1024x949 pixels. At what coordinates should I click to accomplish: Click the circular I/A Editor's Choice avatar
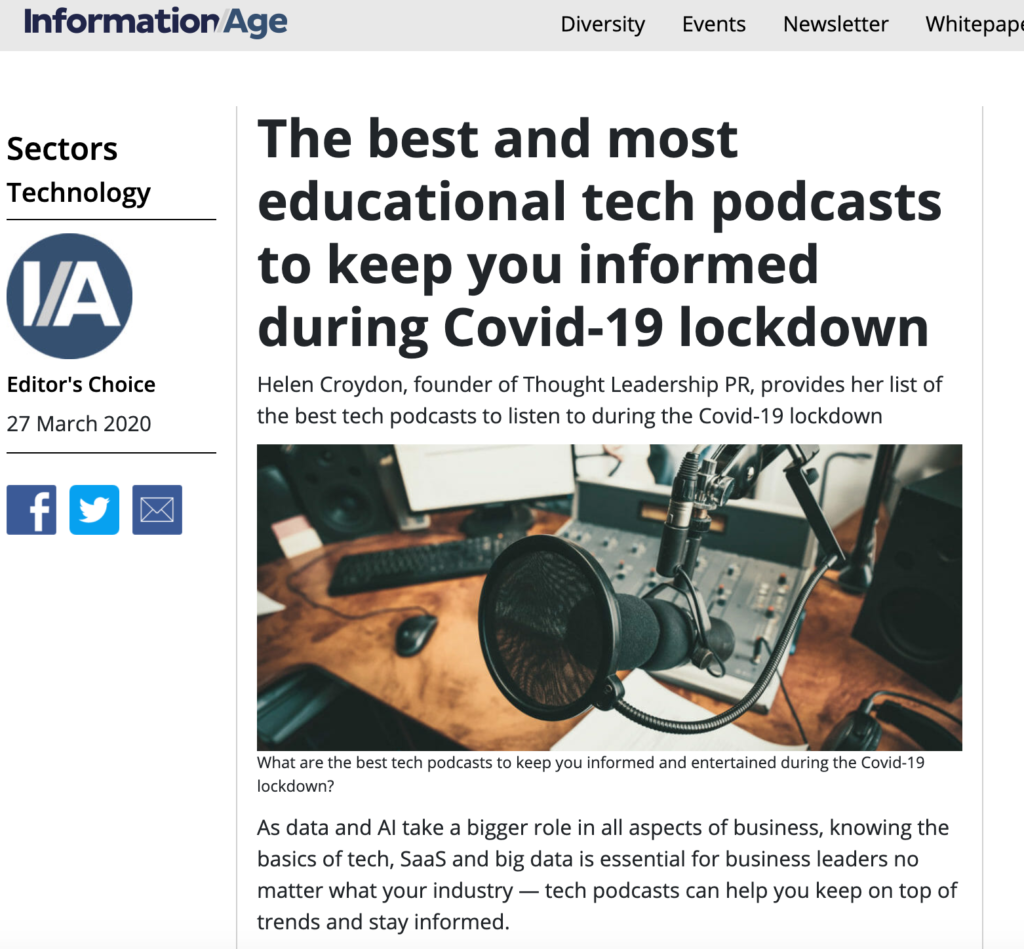(69, 296)
